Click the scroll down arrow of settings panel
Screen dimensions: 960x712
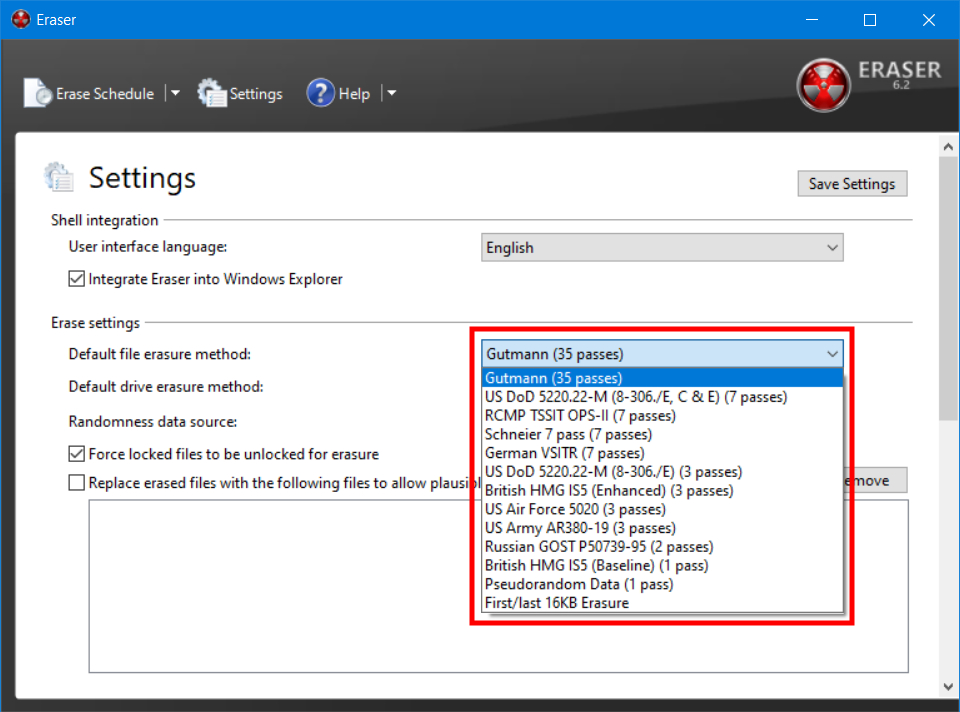click(x=948, y=687)
